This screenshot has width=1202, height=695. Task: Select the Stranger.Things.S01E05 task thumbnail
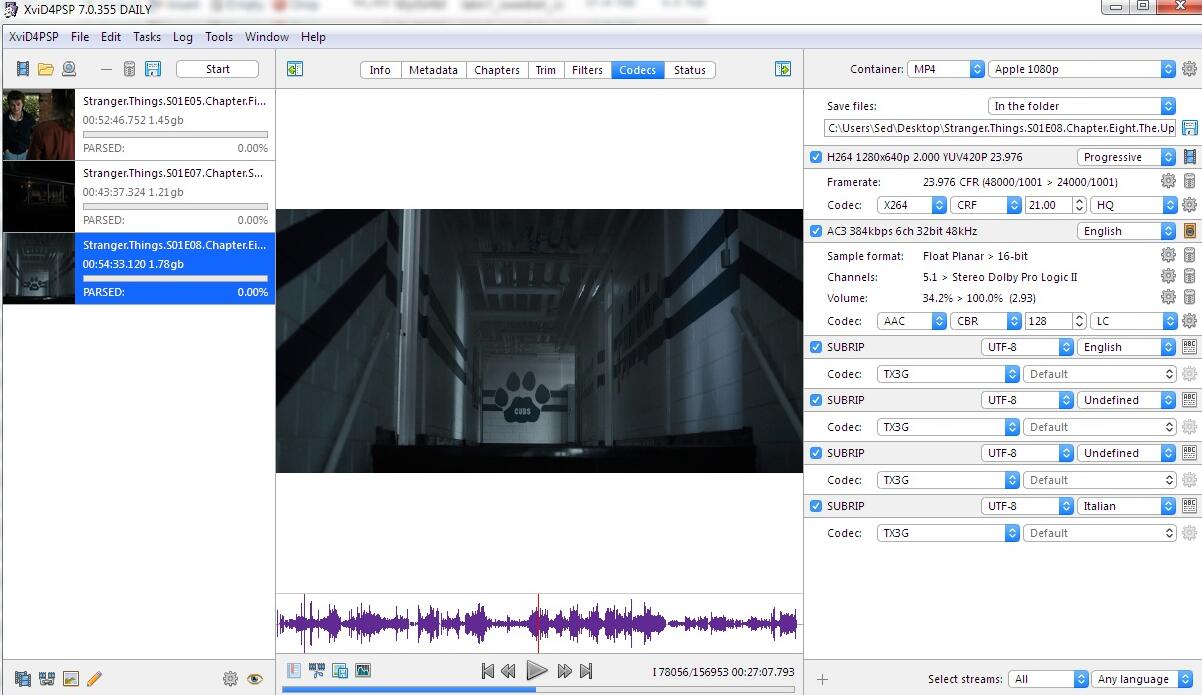coord(39,125)
